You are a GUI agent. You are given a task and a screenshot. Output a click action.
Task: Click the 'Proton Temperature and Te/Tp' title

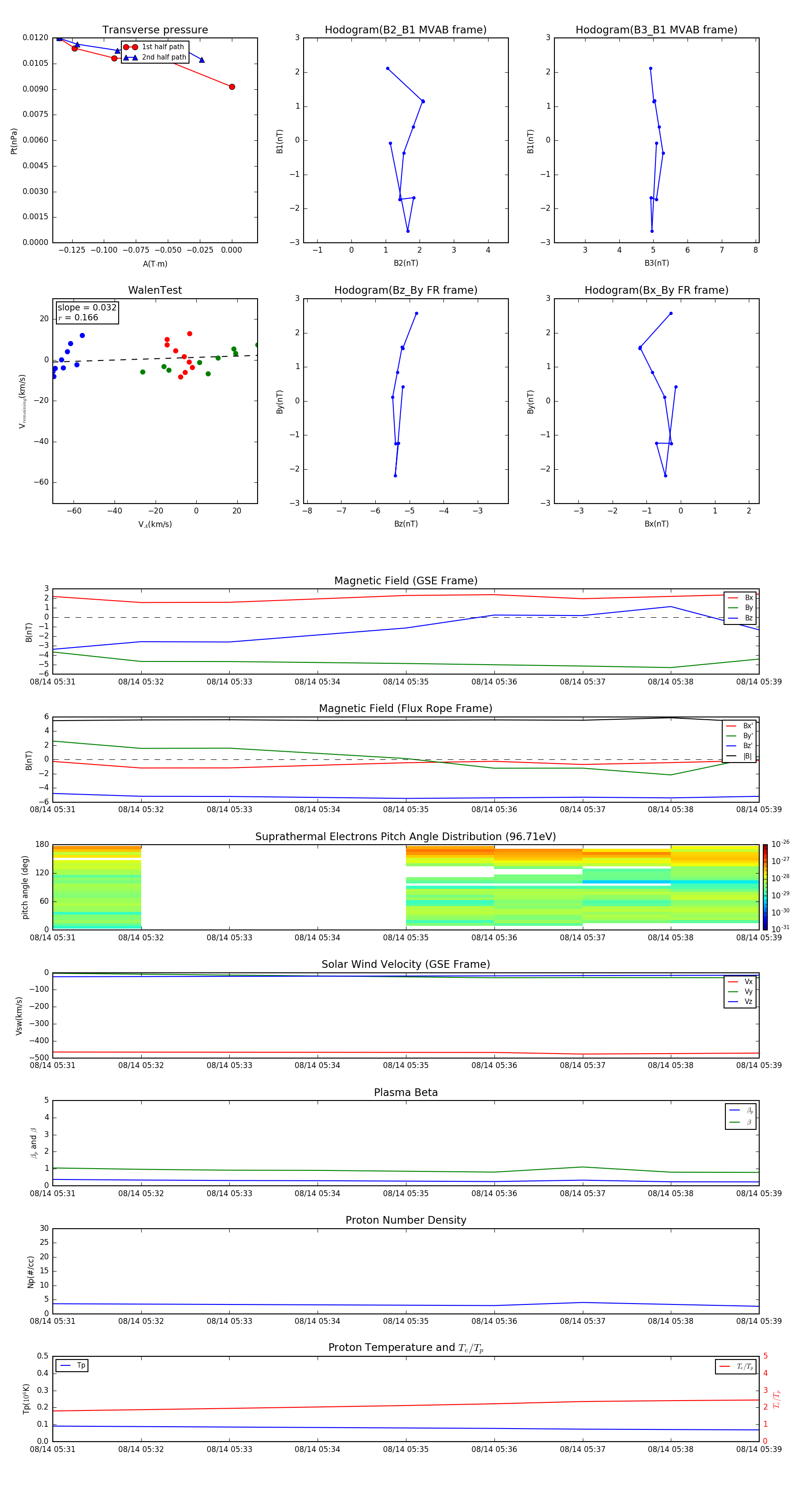[x=406, y=1347]
